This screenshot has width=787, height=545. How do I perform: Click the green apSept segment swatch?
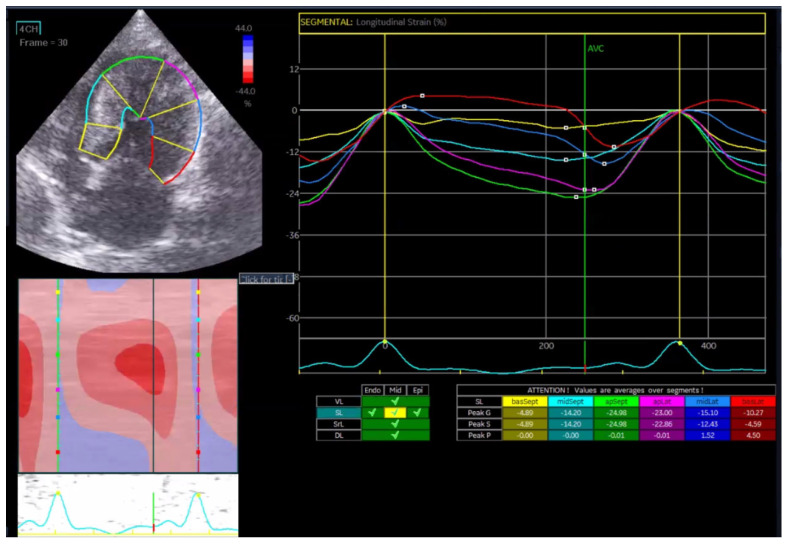616,401
